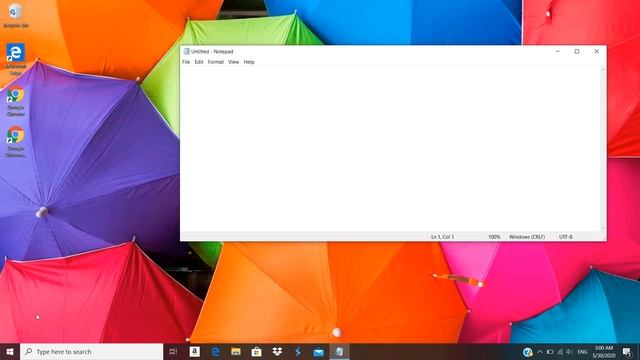Click 'Ln 1, Col 1' in status bar

(442, 237)
